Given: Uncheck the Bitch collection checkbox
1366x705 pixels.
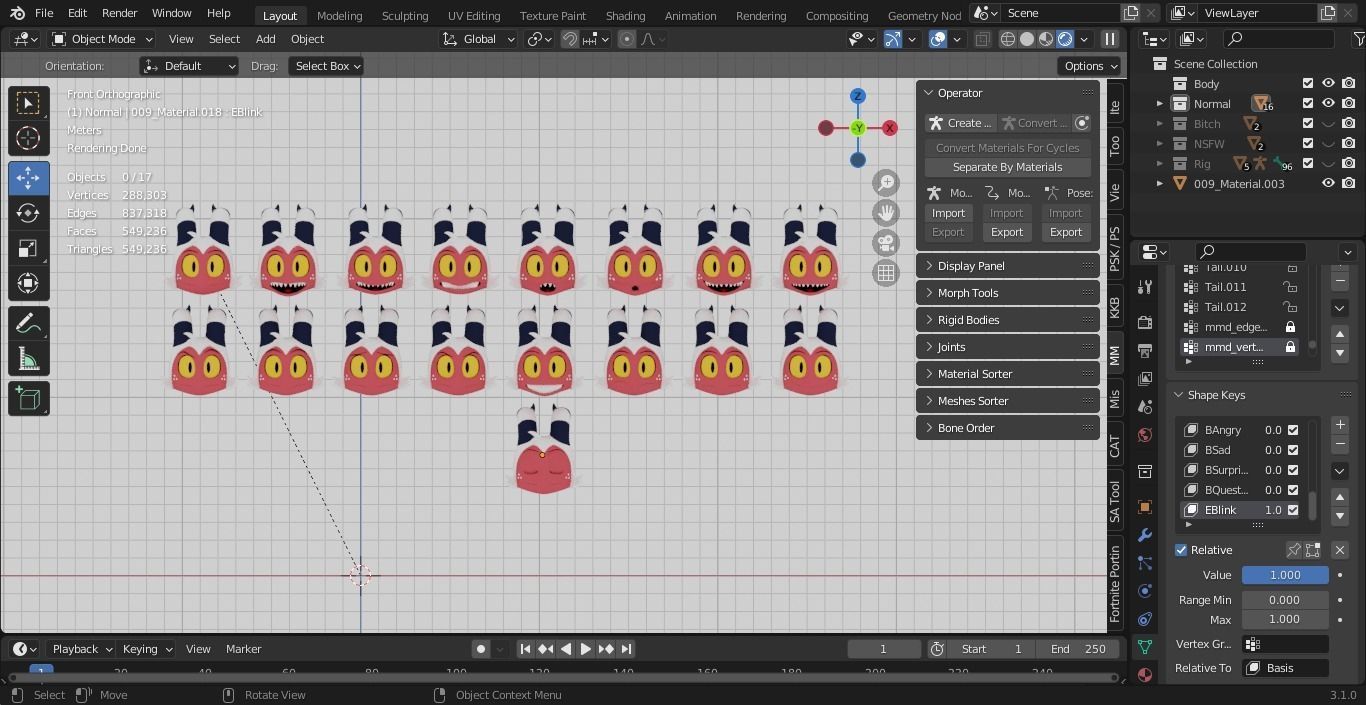Looking at the screenshot, I should click(x=1307, y=123).
